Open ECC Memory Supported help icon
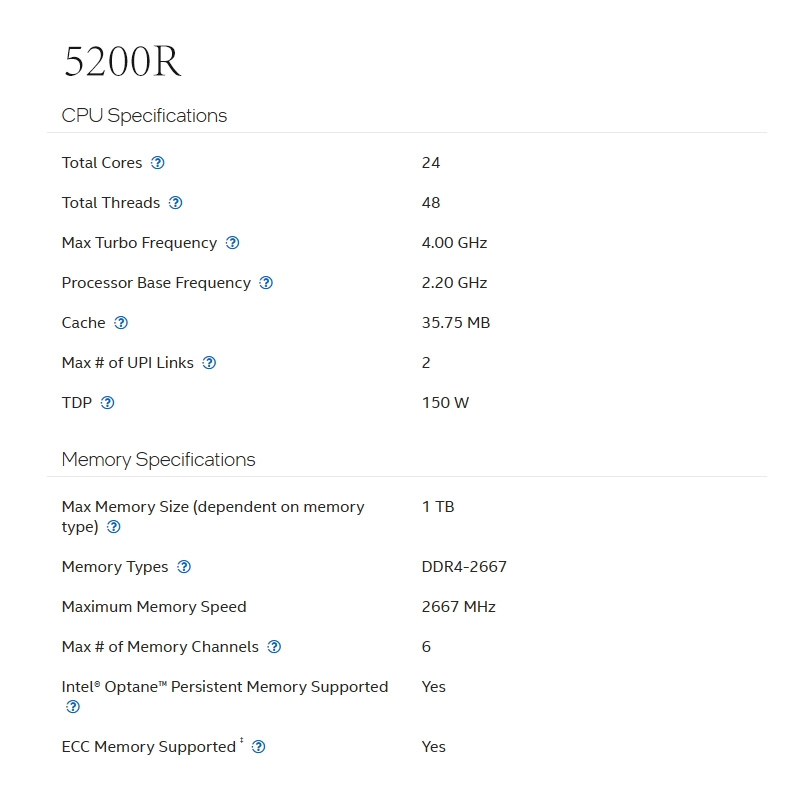The height and width of the screenshot is (800, 800). pos(259,747)
